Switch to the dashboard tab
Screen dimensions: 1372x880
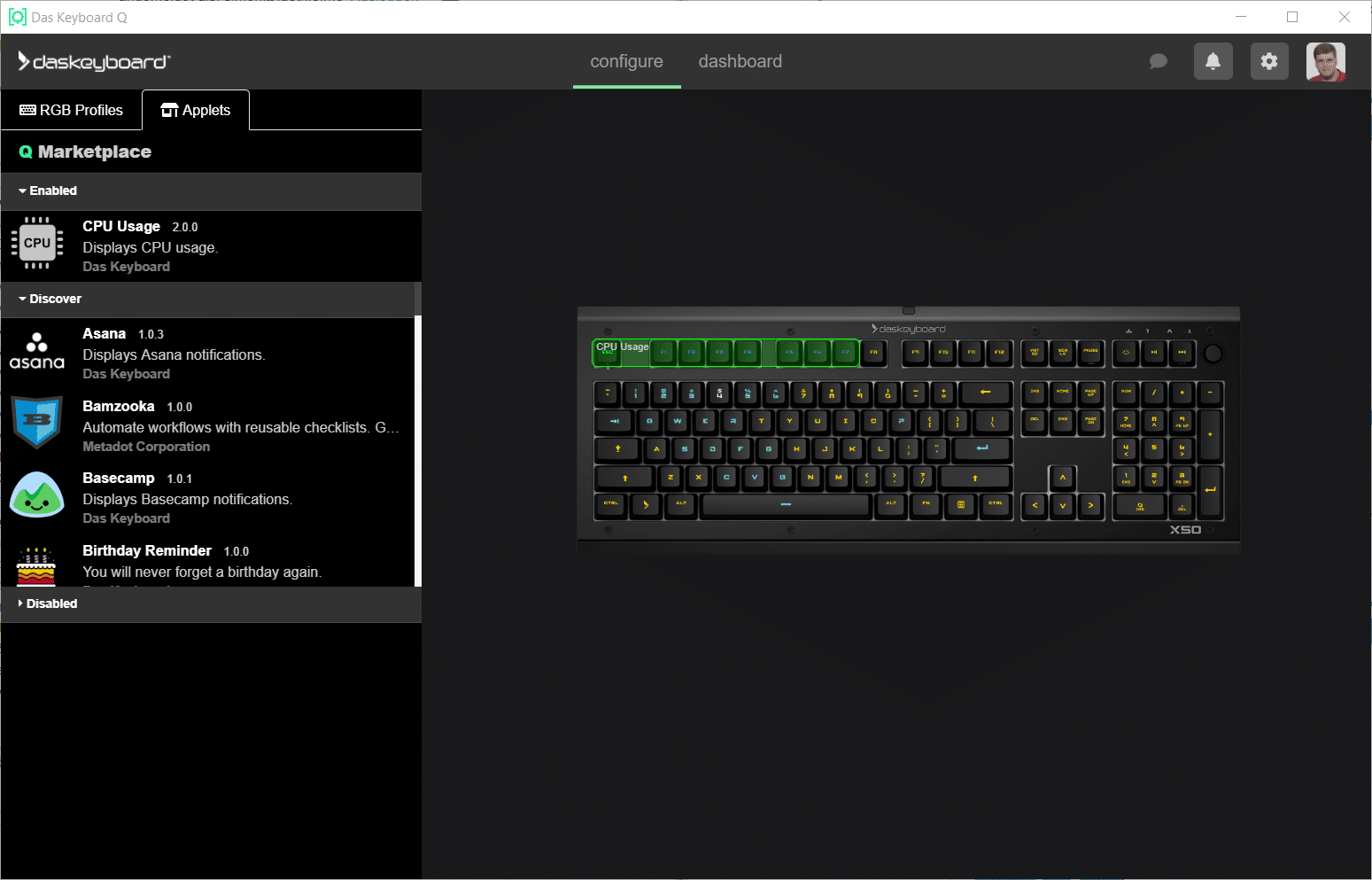tap(740, 61)
